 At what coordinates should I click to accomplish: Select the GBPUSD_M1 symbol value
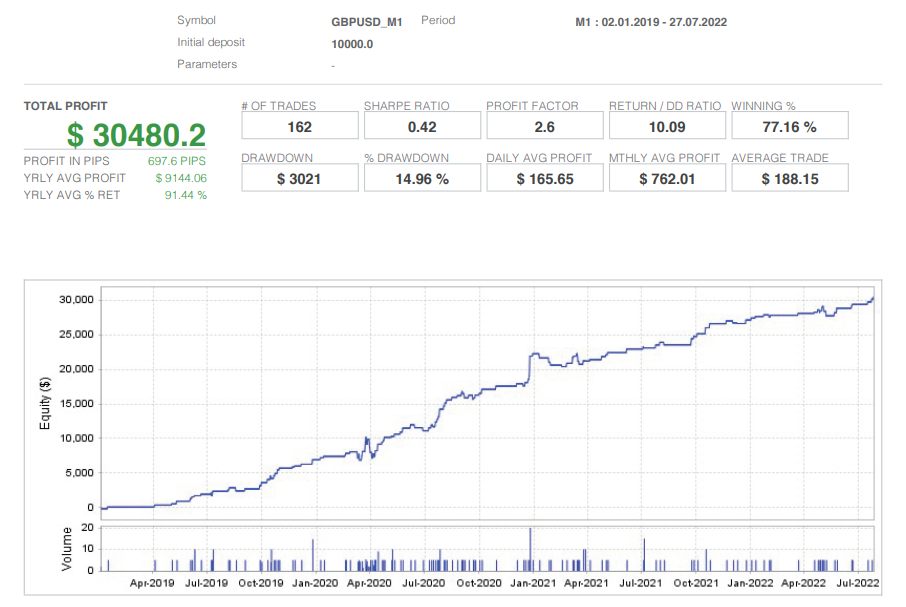pyautogui.click(x=362, y=20)
